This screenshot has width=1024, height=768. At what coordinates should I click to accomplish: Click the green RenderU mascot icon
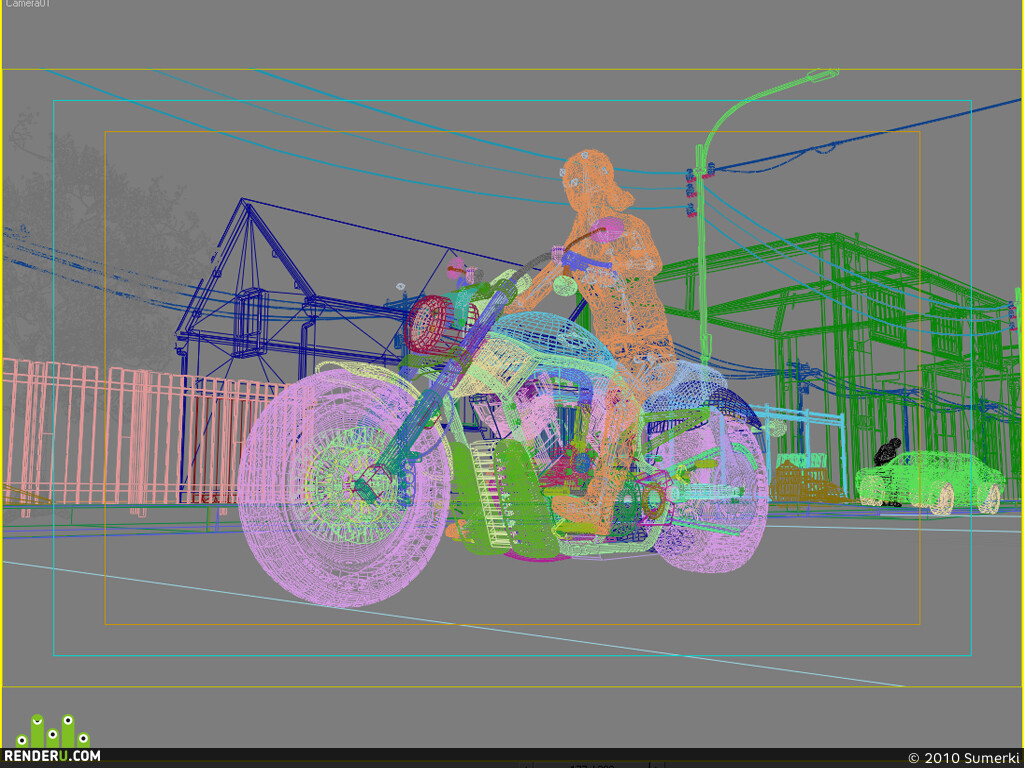(52, 731)
